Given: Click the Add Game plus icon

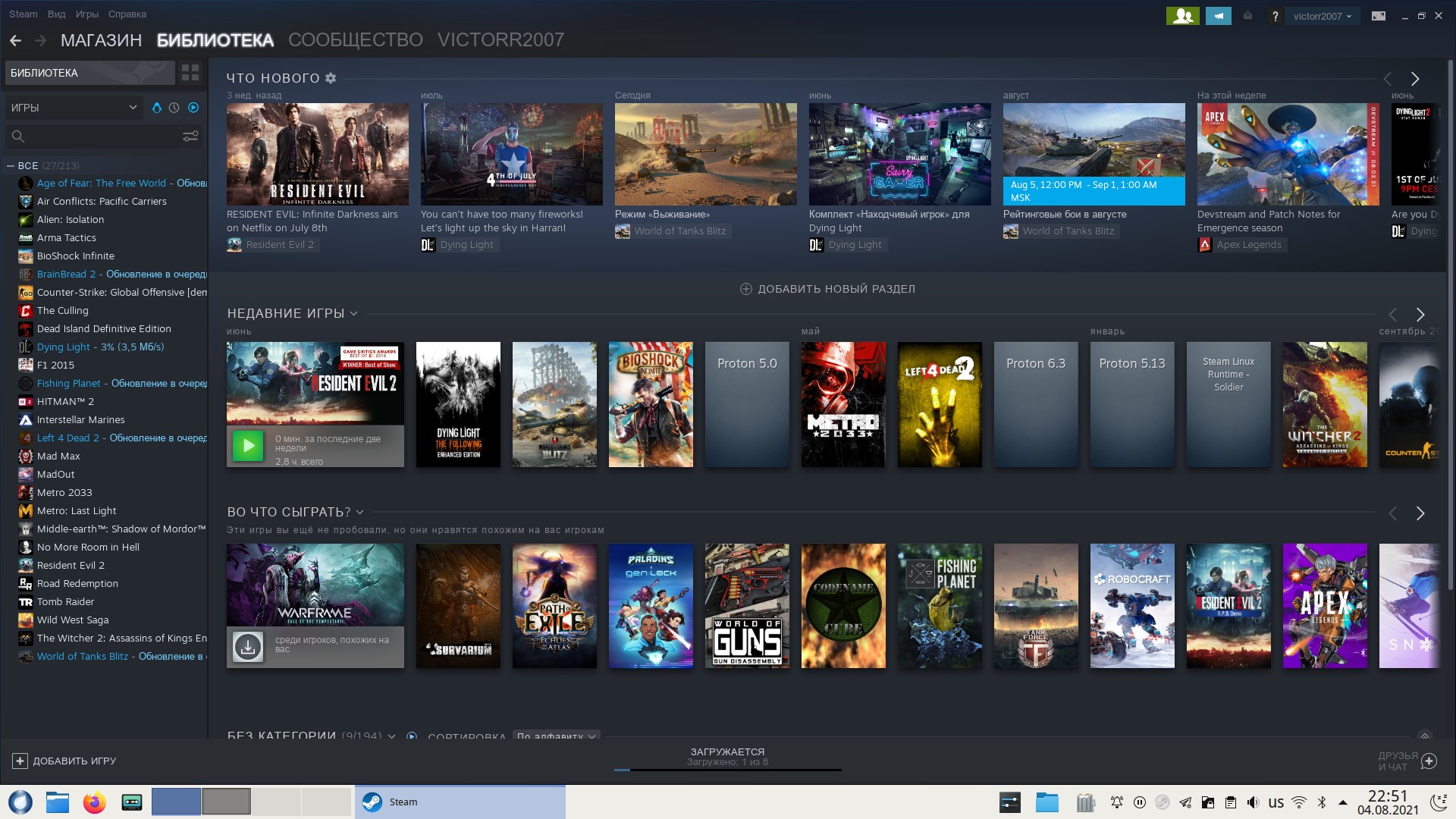Looking at the screenshot, I should pyautogui.click(x=20, y=761).
